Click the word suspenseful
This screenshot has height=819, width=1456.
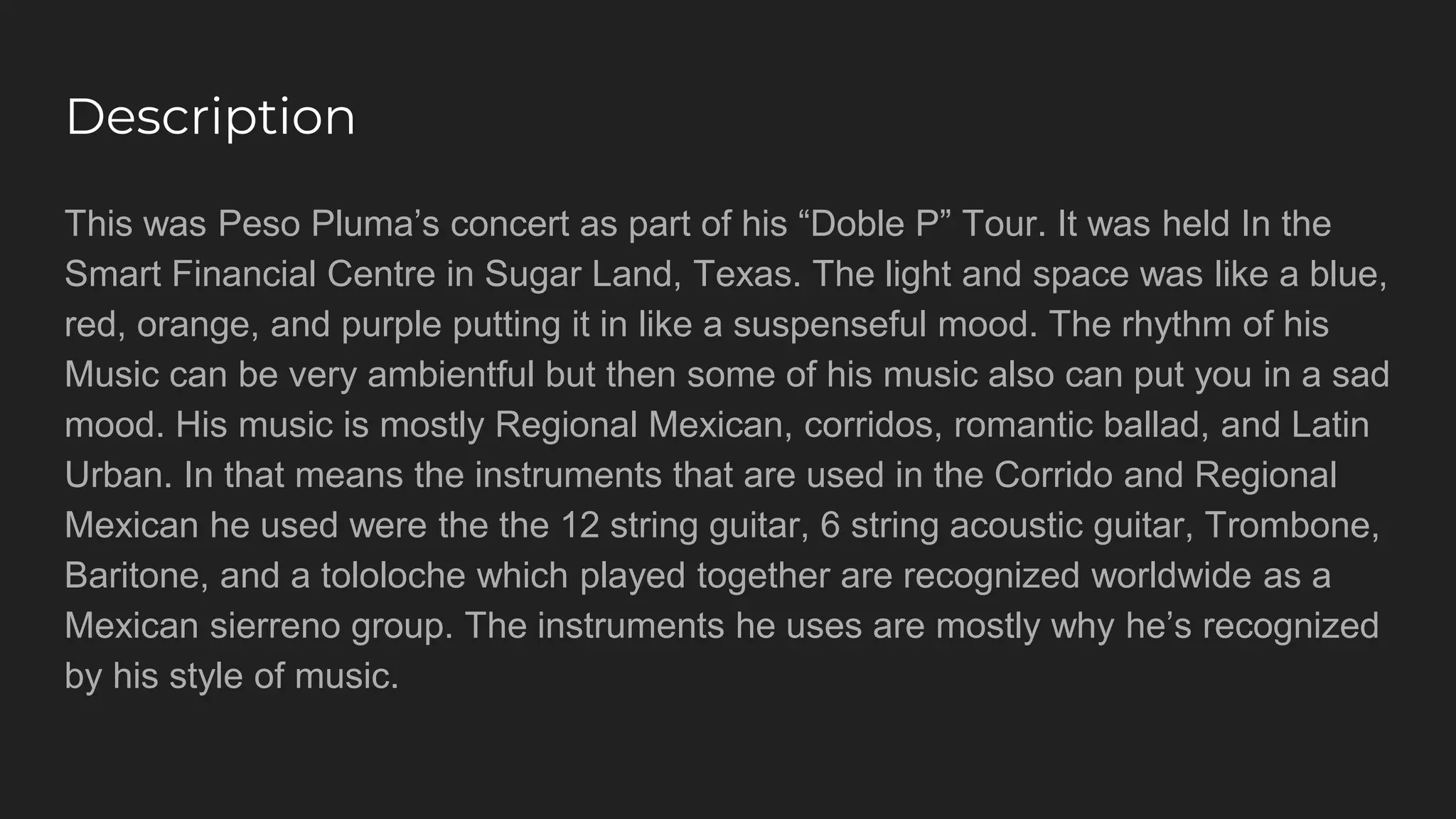tap(830, 325)
